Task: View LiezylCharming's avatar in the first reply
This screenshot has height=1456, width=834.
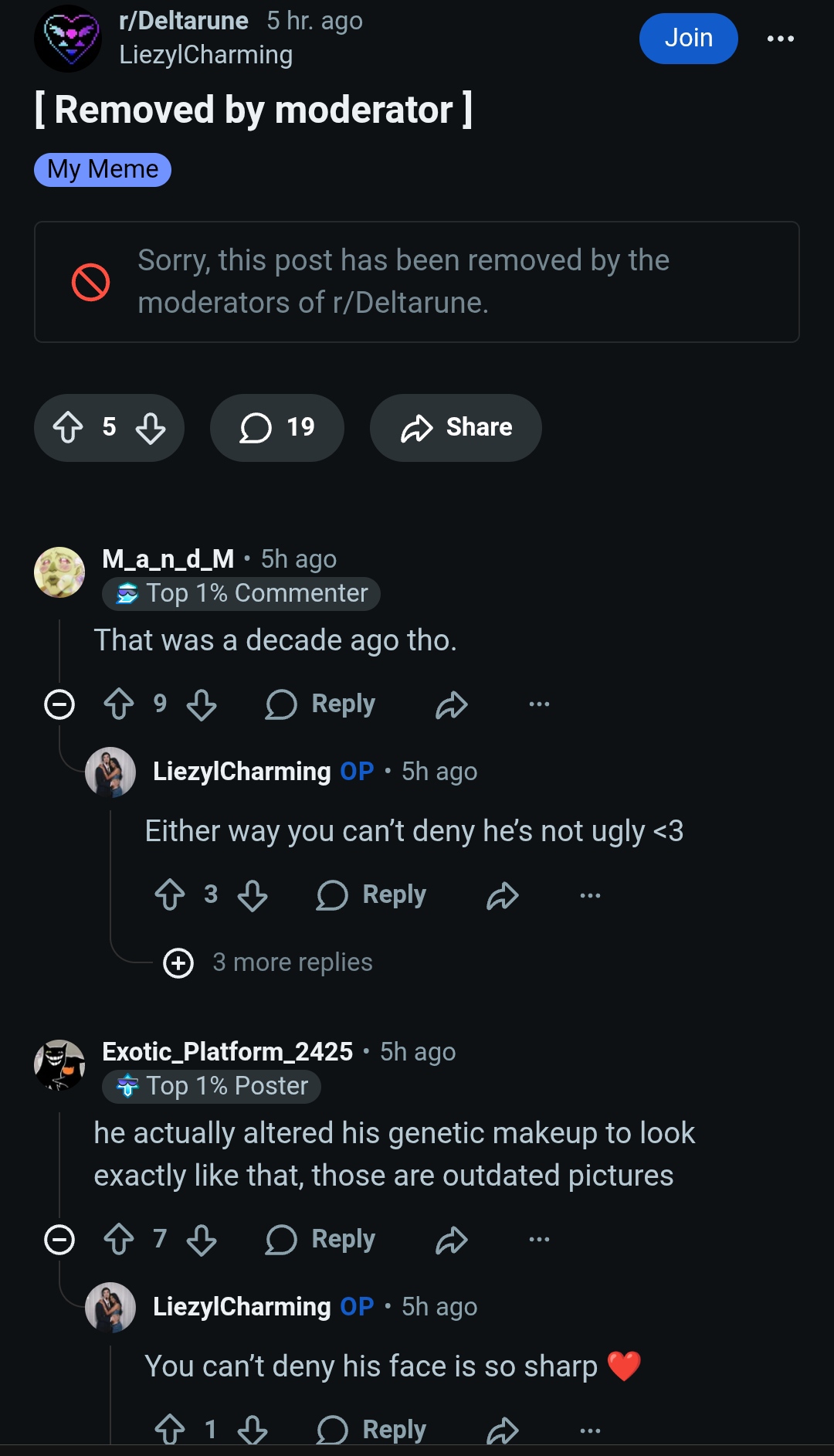Action: click(110, 772)
